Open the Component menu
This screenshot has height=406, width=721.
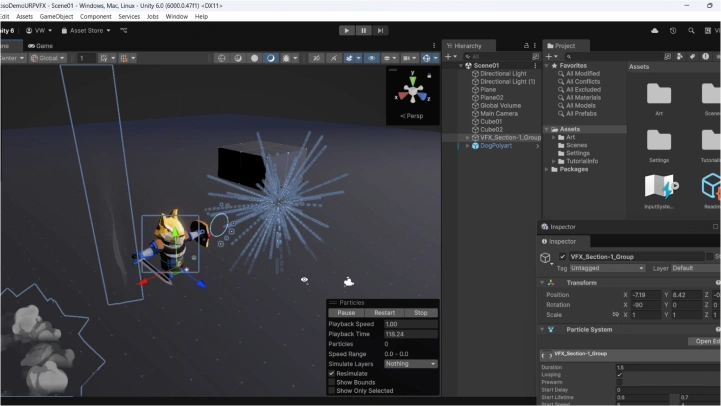click(96, 17)
